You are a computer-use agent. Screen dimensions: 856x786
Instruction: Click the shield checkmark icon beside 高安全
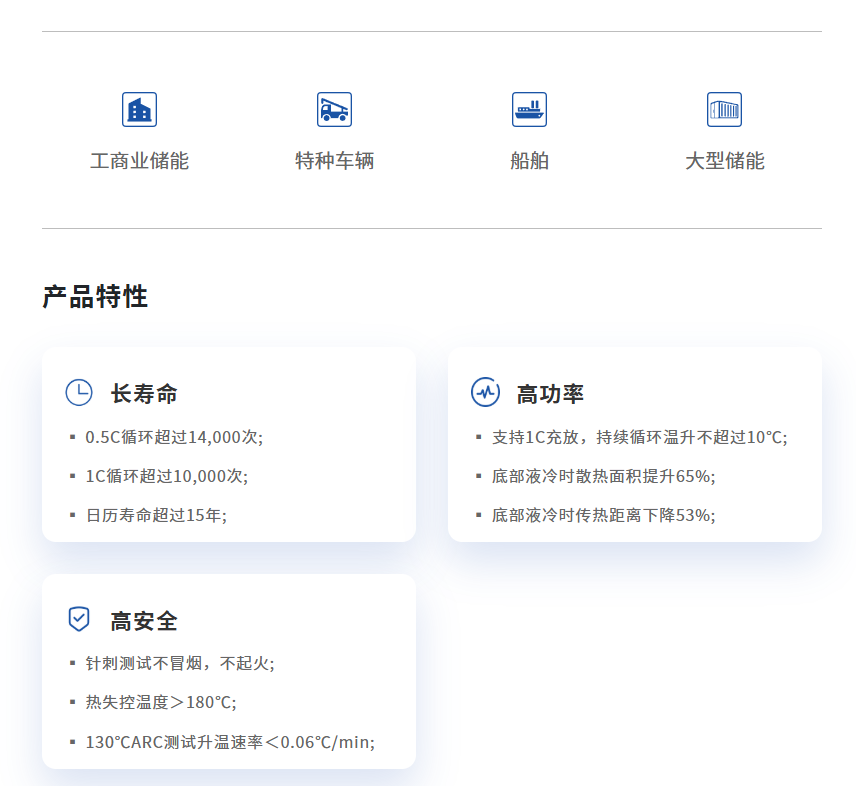[x=79, y=620]
